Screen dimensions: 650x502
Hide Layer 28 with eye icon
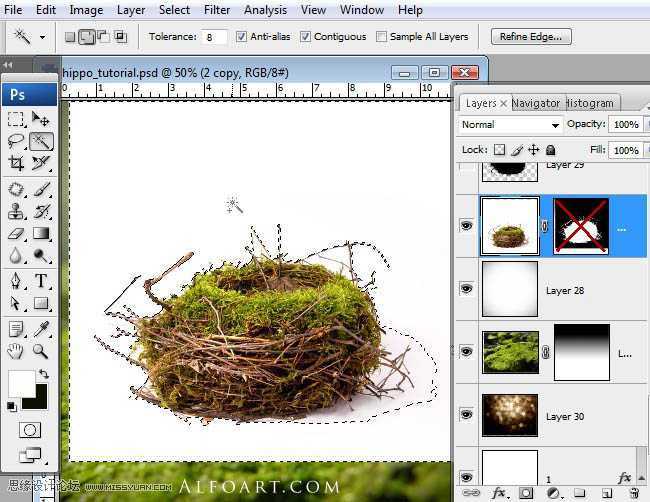click(466, 289)
